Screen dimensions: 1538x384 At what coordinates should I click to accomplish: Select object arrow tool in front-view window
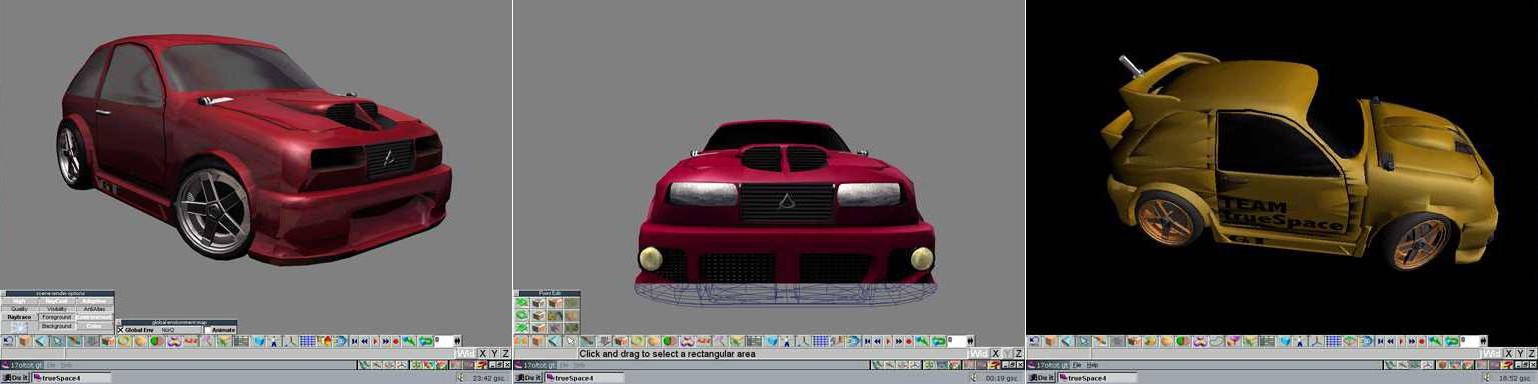click(x=570, y=341)
